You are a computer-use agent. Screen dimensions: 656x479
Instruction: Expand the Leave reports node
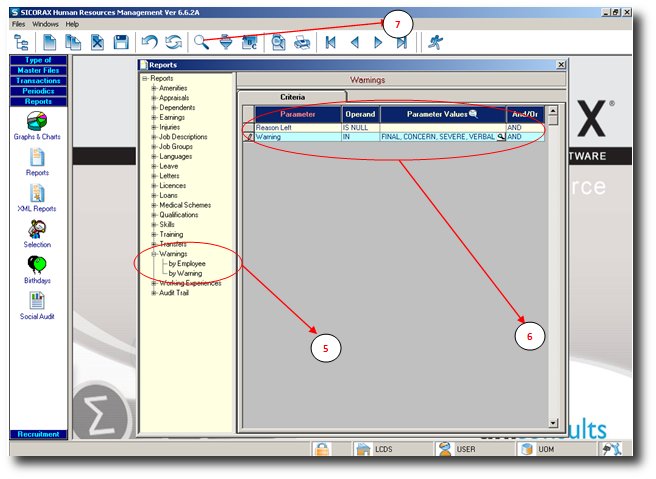[x=153, y=167]
